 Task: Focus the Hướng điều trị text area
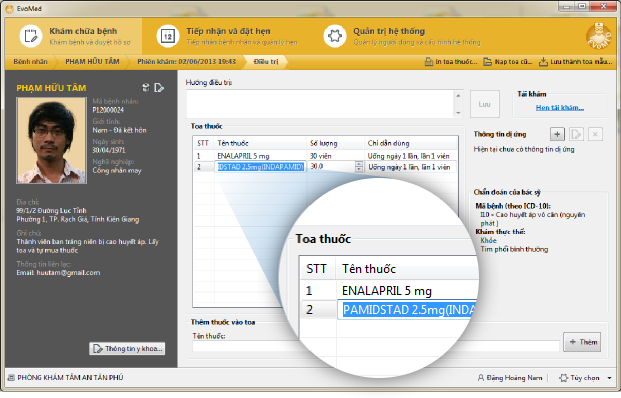pyautogui.click(x=320, y=104)
